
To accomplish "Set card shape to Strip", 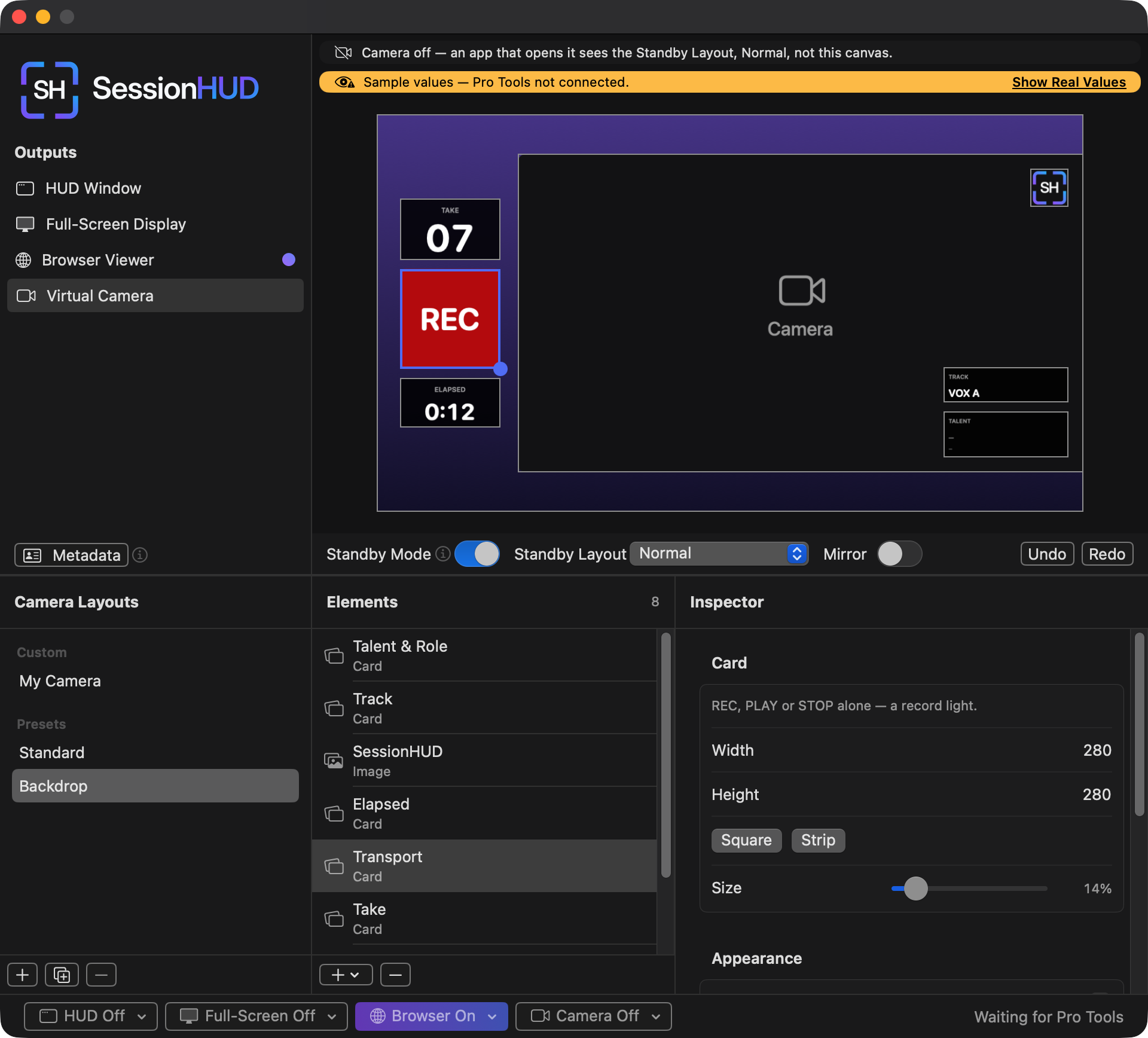I will pyautogui.click(x=818, y=840).
